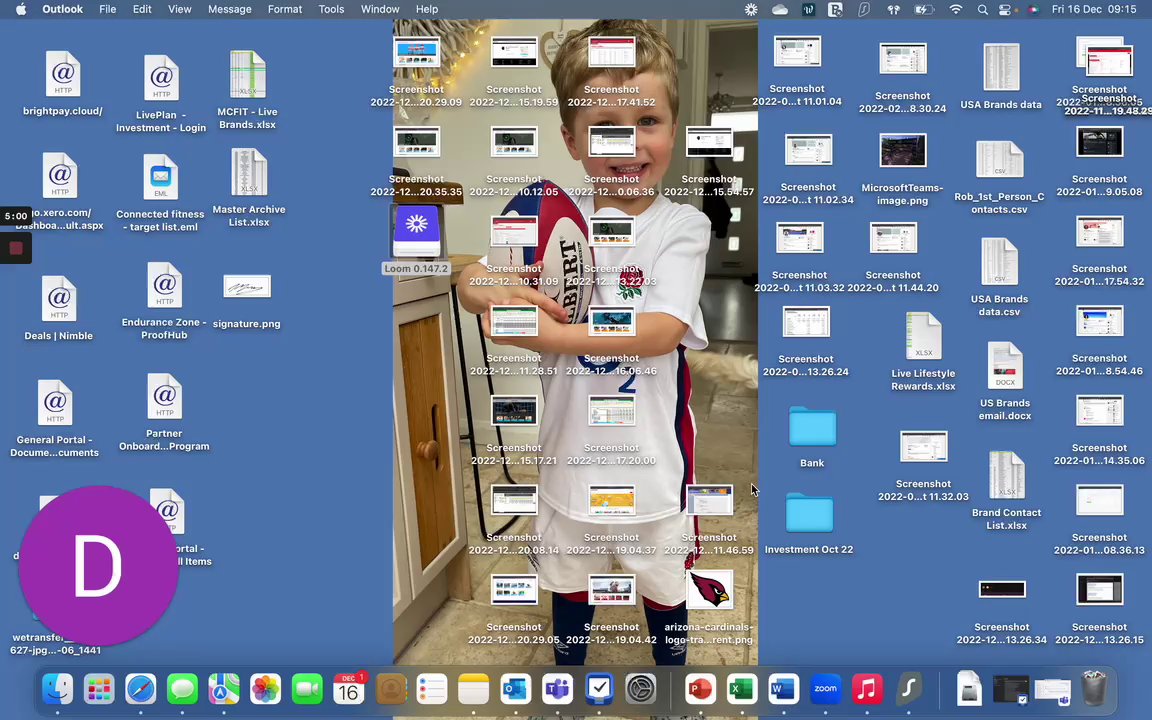Viewport: 1152px width, 720px height.
Task: Open the Outlook application menu
Action: pos(62,10)
